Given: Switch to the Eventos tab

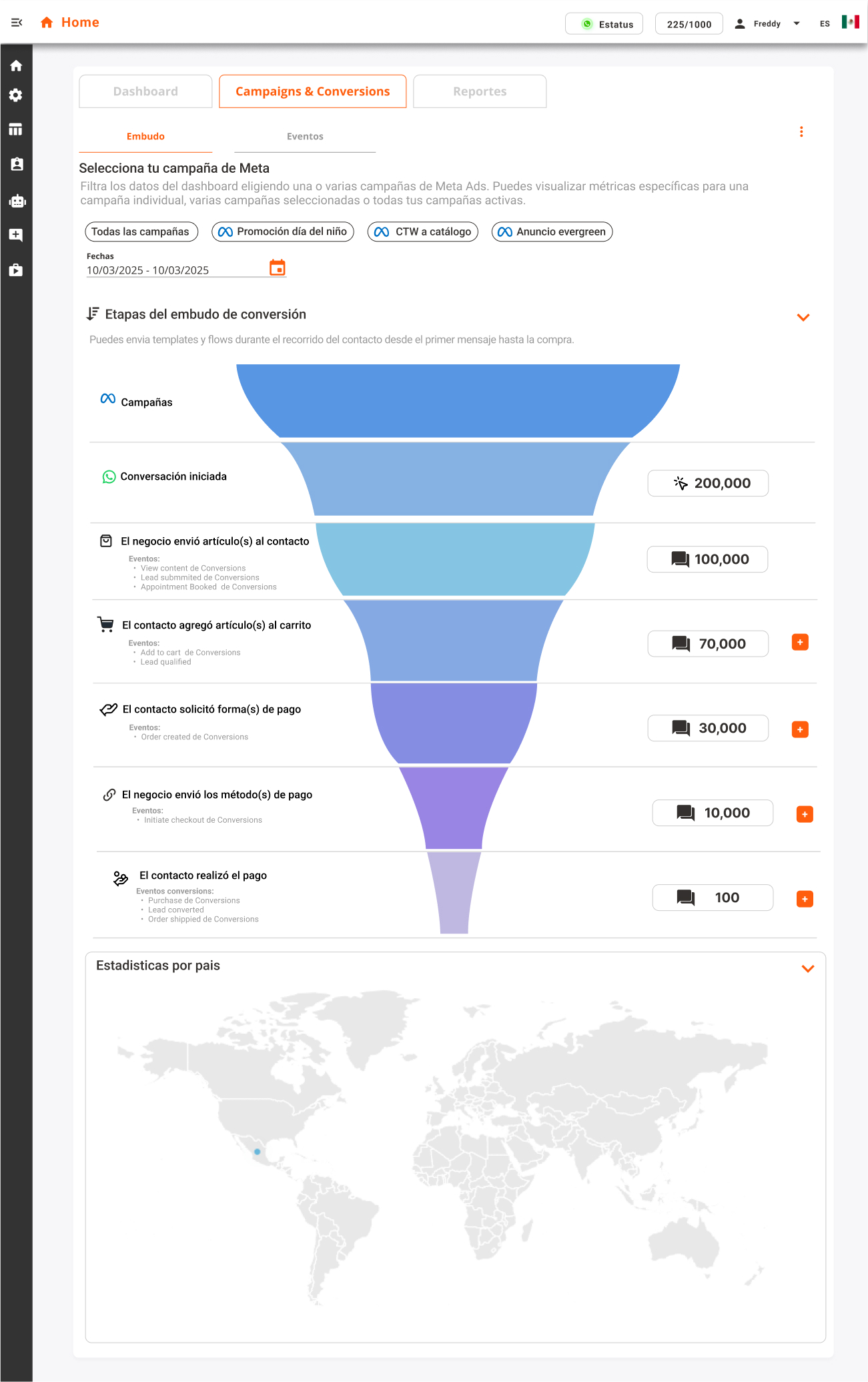Looking at the screenshot, I should coord(305,136).
